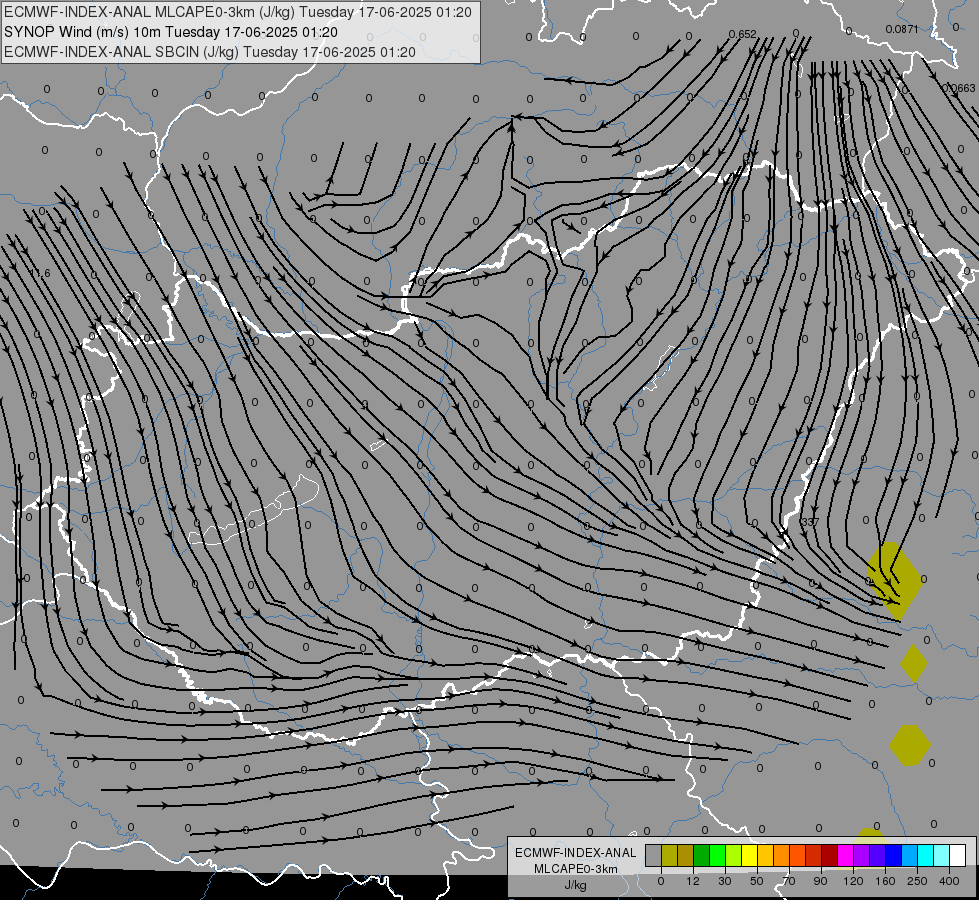This screenshot has height=900, width=979.
Task: Click the legend tick label 70
Action: click(x=789, y=881)
